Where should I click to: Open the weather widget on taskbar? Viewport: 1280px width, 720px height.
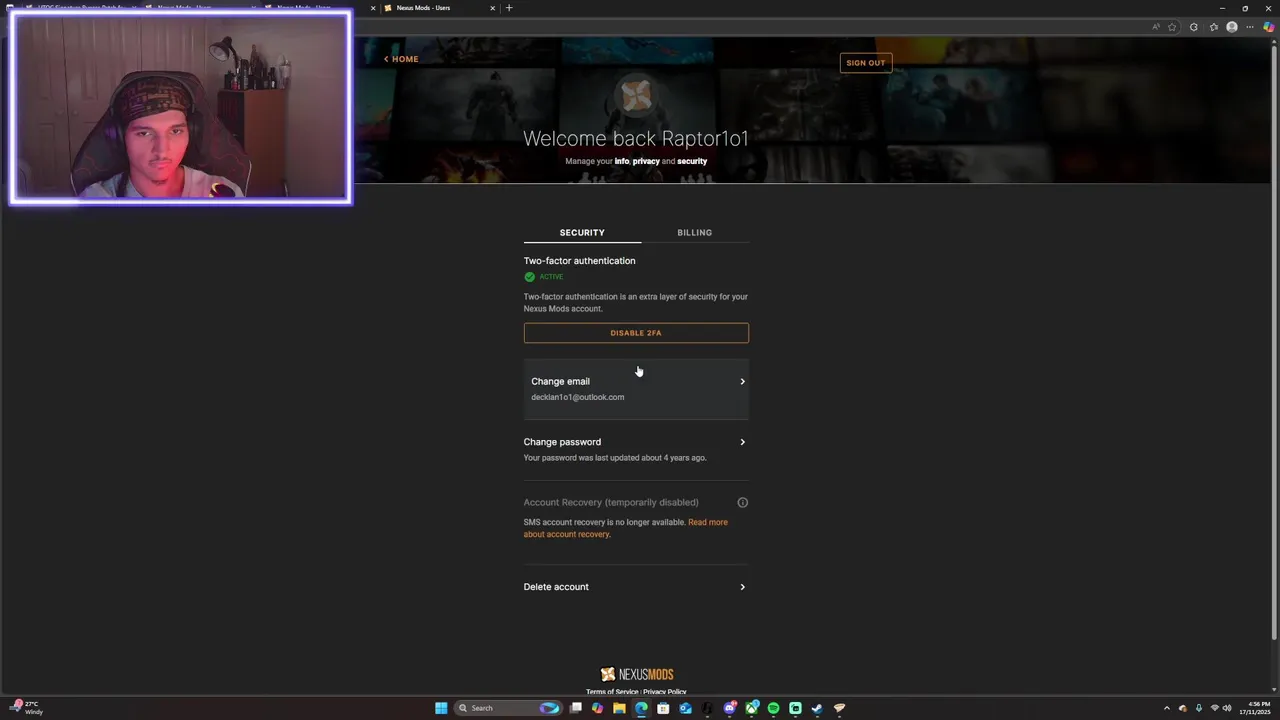point(27,708)
